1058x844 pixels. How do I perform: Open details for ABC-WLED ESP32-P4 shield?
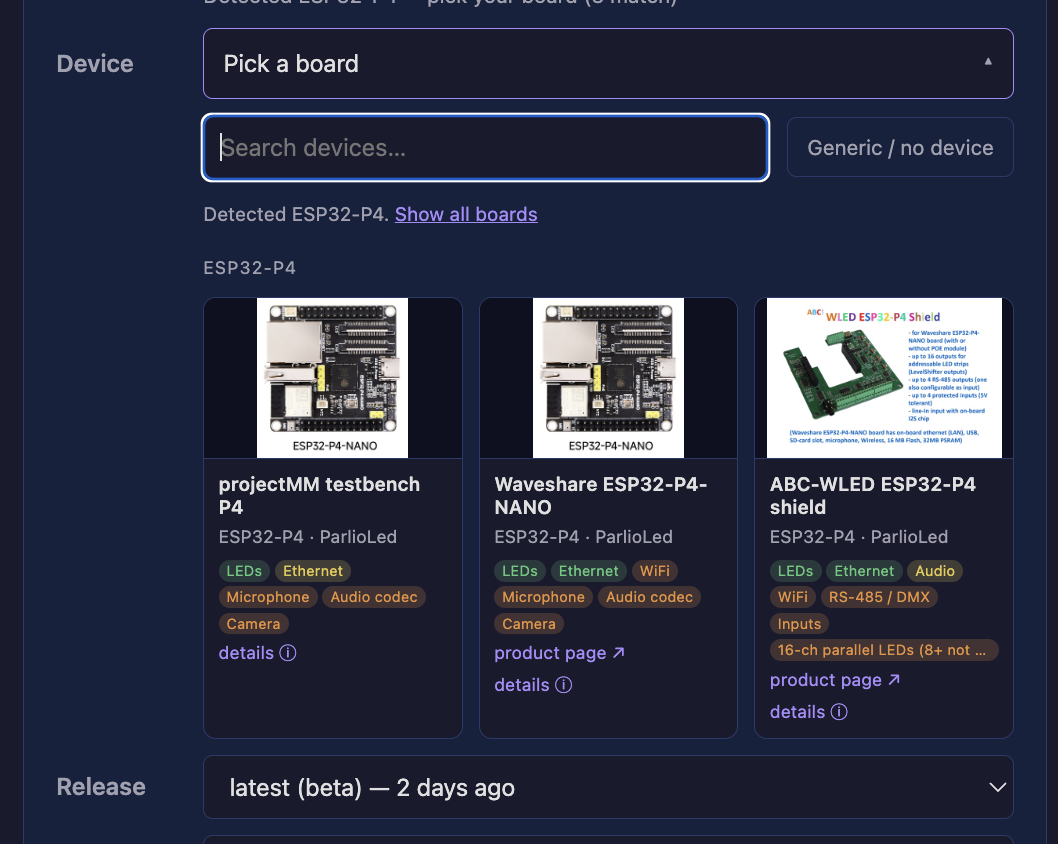[x=808, y=712]
